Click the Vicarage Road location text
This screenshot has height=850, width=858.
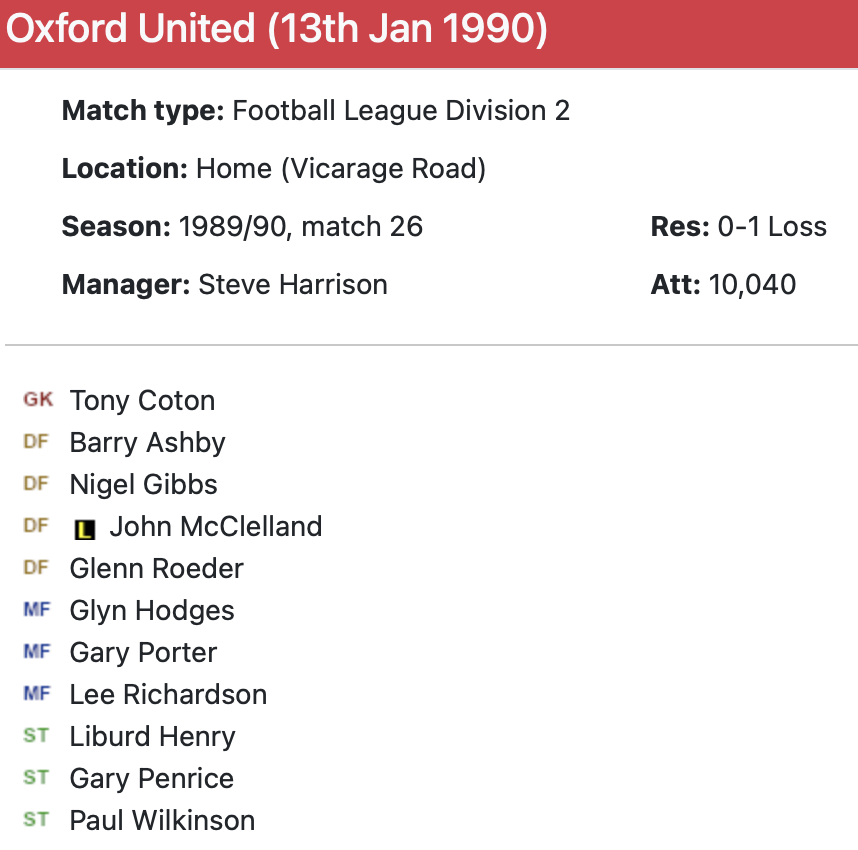pos(383,169)
